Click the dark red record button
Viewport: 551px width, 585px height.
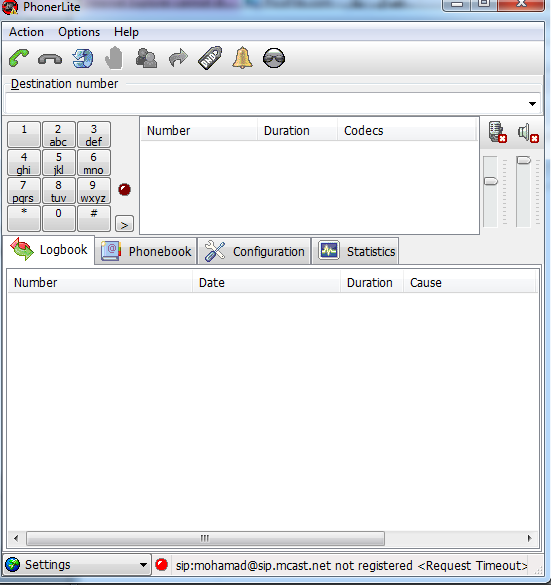[125, 190]
